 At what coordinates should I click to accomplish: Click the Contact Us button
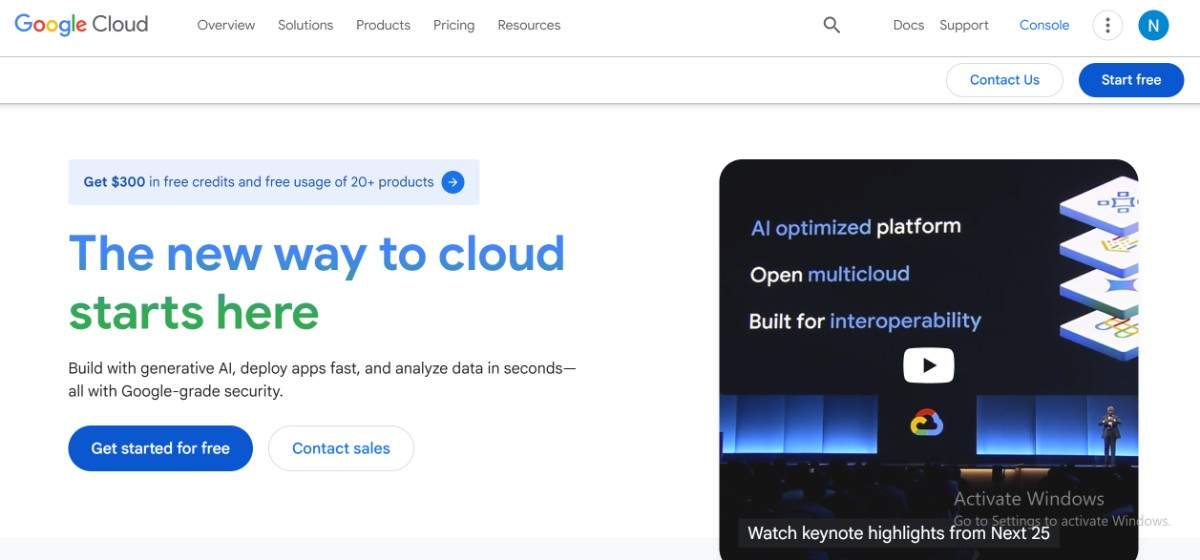coord(1005,80)
